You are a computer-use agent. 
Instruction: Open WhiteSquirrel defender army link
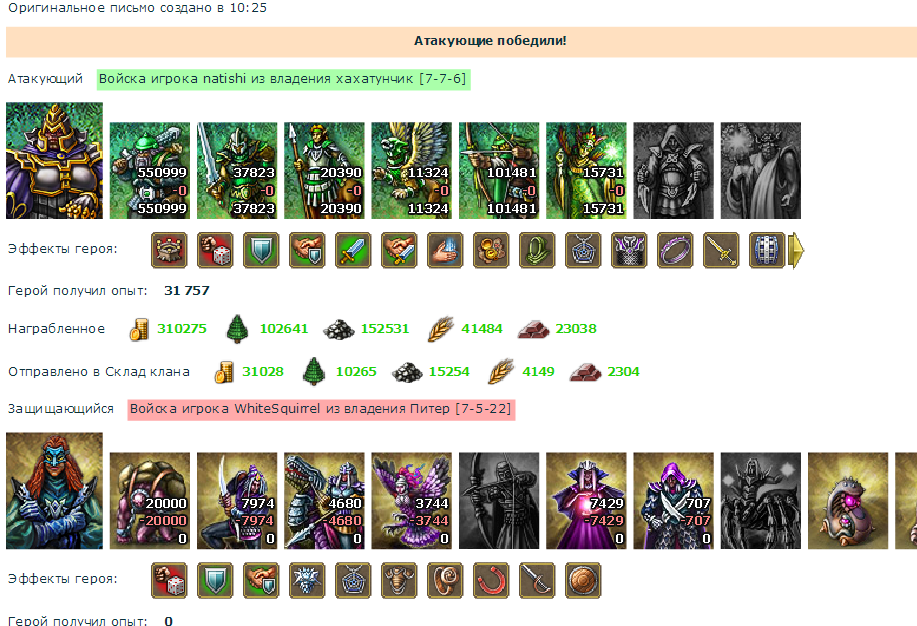(x=321, y=409)
